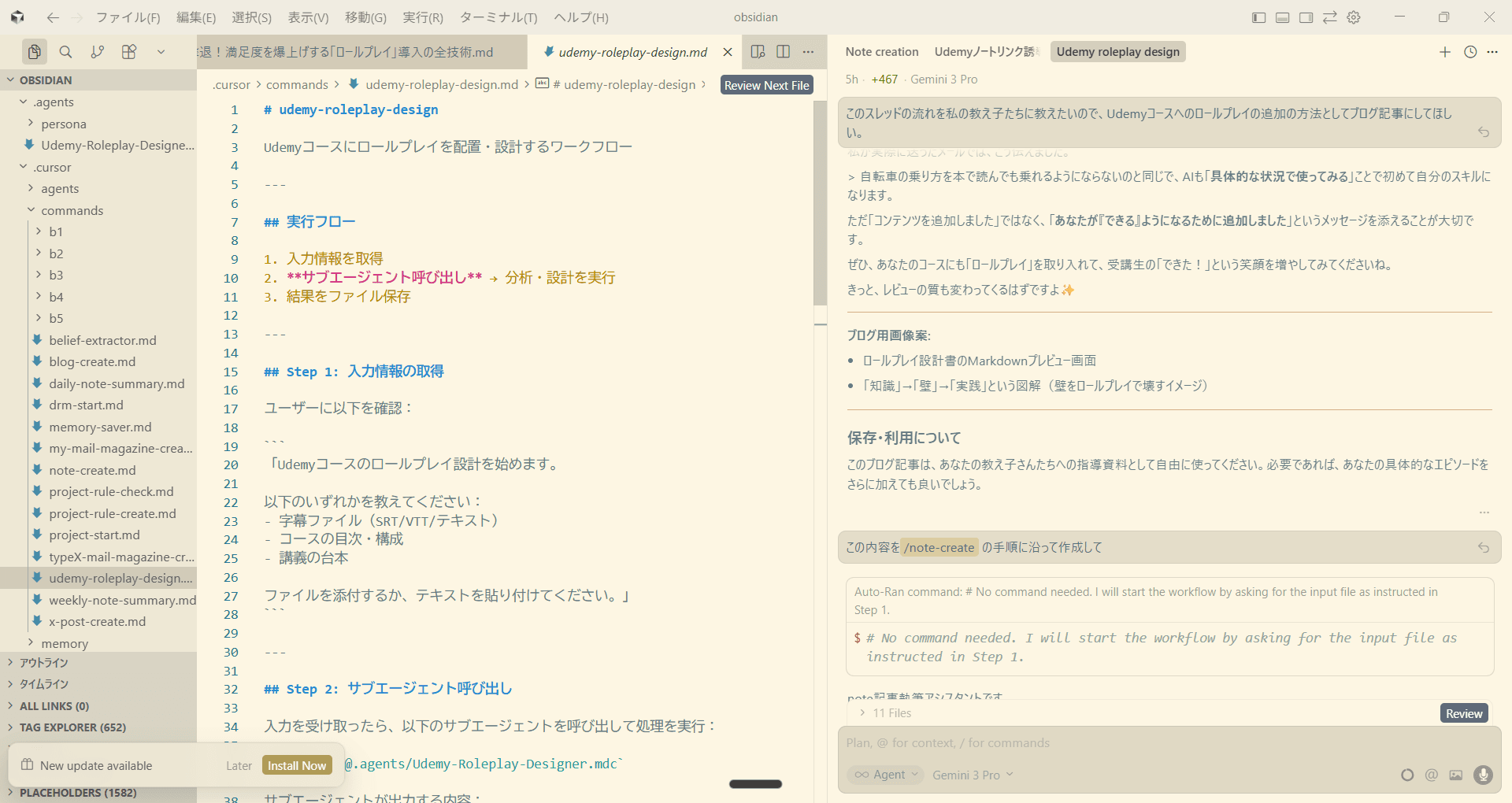Screen dimensions: 1512x803
Task: Activate the microphone icon in the chat input
Action: pos(1484,775)
